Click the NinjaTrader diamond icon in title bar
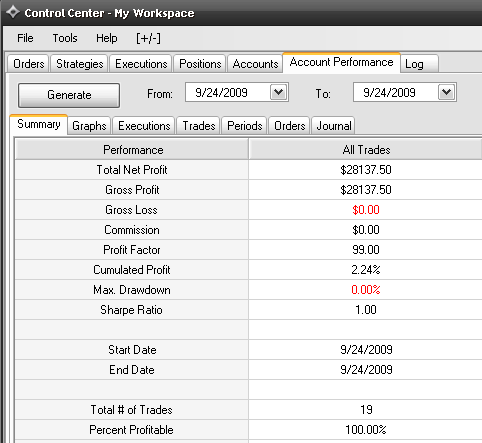482x443 pixels. pos(13,12)
